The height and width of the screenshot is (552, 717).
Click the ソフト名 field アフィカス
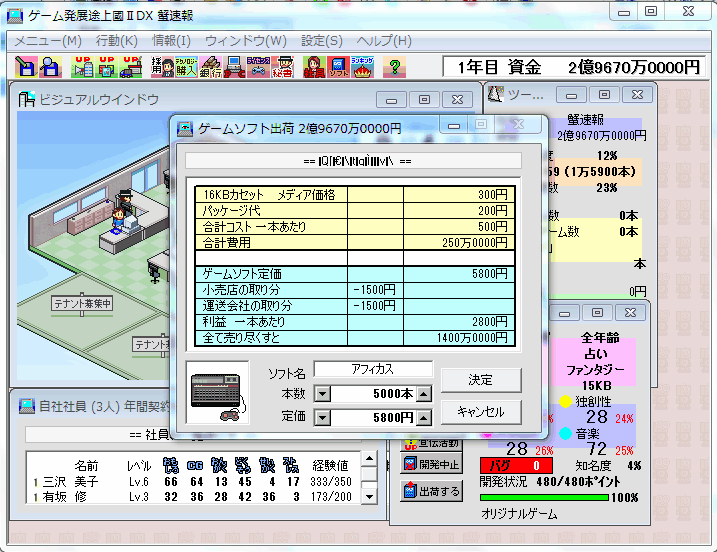coord(373,369)
